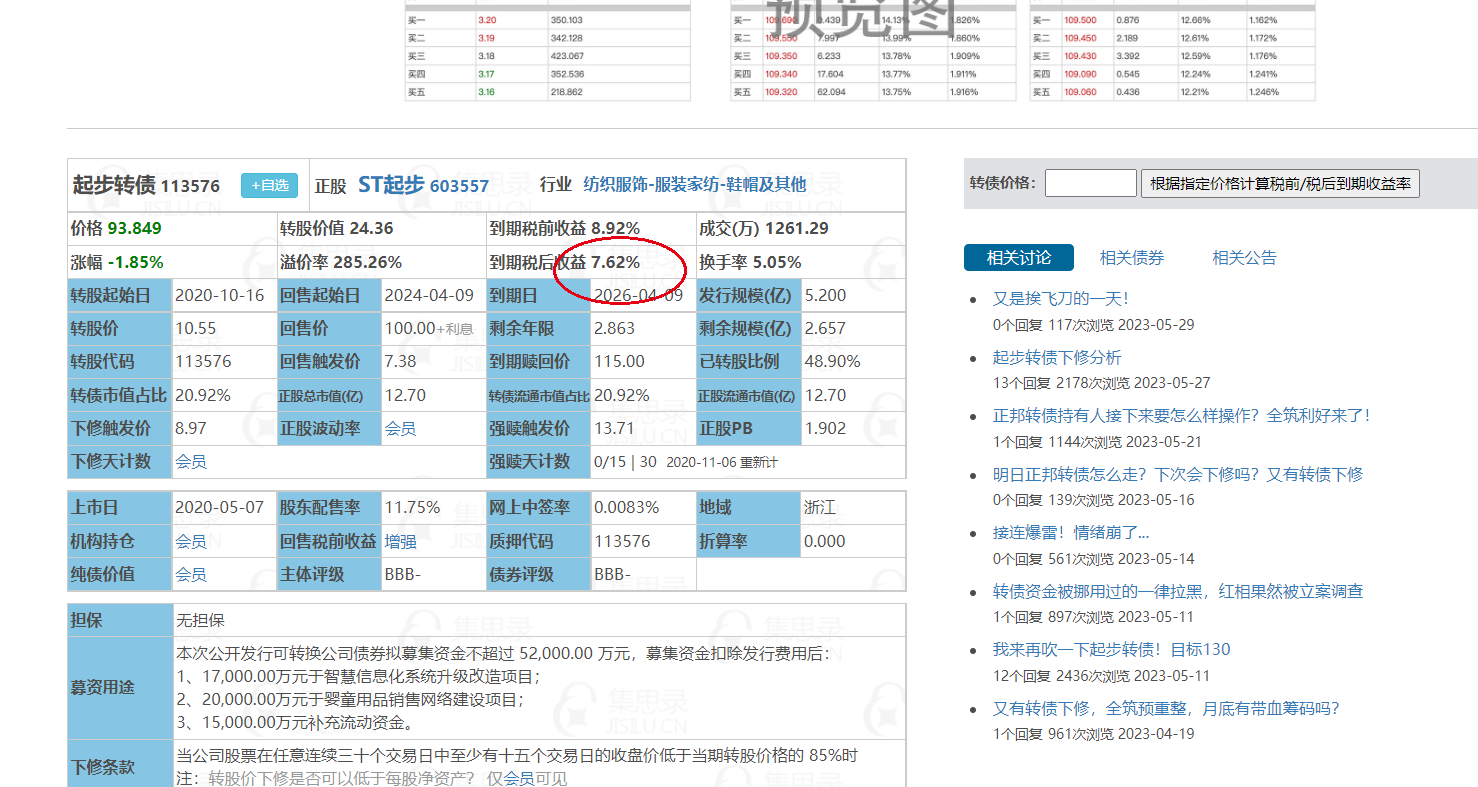Open discussion post 接连爆雷!情绪崩了...
This screenshot has height=787, width=1478.
tap(1071, 532)
